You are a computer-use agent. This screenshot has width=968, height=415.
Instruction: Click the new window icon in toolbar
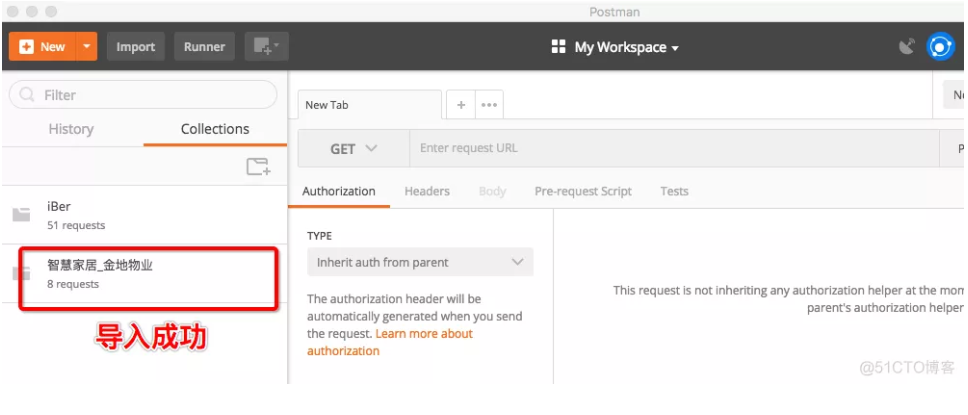(x=265, y=46)
